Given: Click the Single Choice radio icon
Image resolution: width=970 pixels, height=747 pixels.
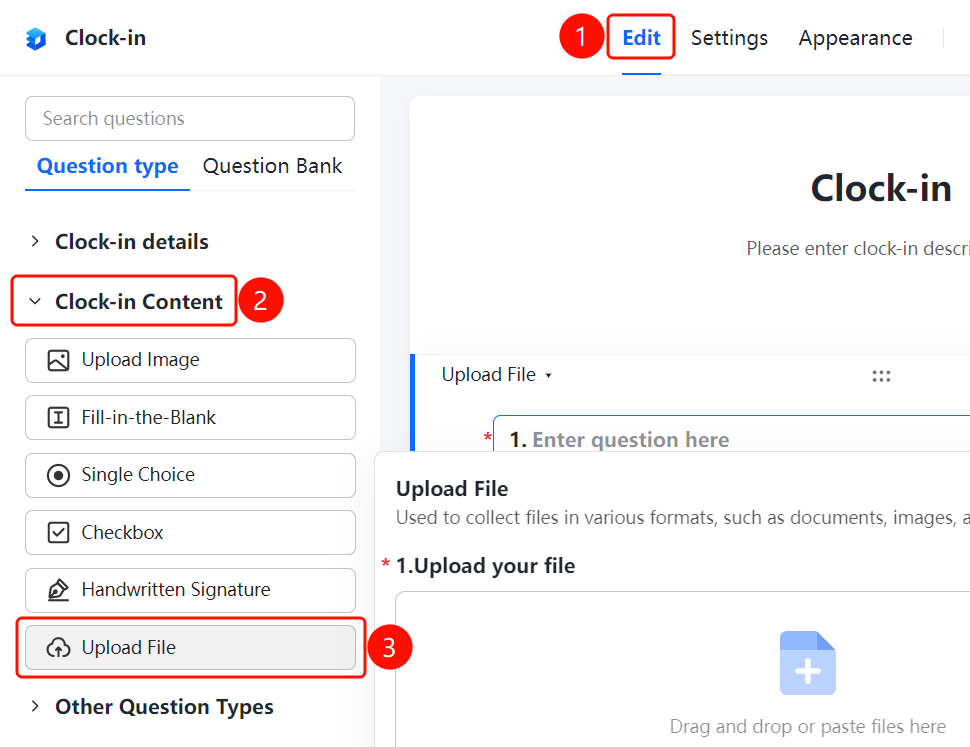Looking at the screenshot, I should (x=58, y=476).
